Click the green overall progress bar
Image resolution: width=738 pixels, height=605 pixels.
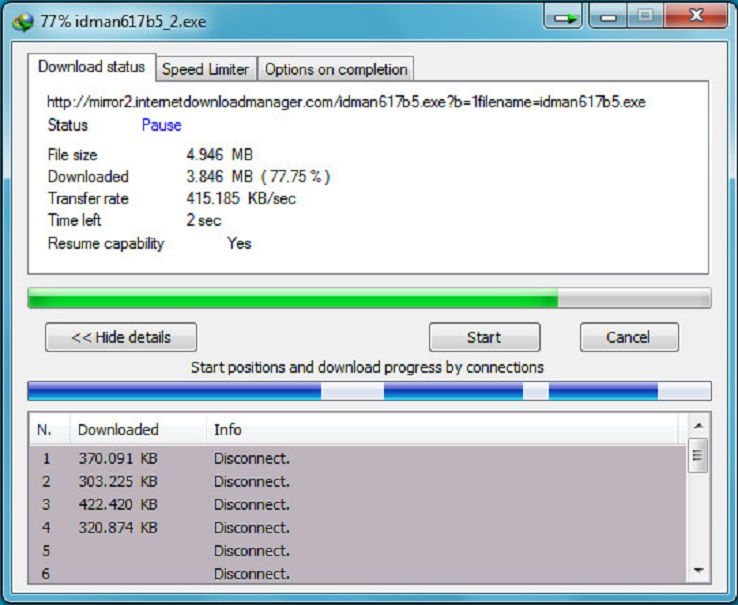click(x=369, y=298)
